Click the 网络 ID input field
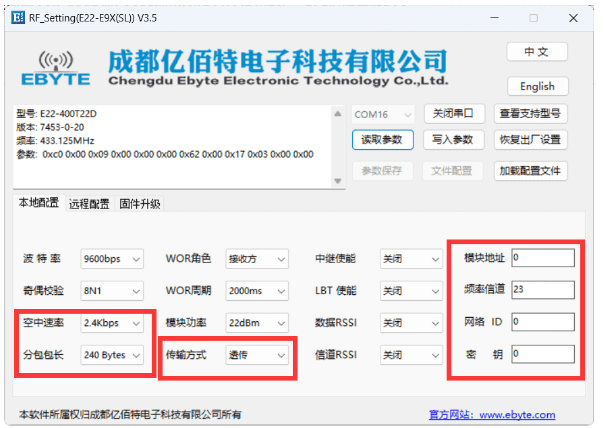This screenshot has height=428, width=604. [543, 322]
